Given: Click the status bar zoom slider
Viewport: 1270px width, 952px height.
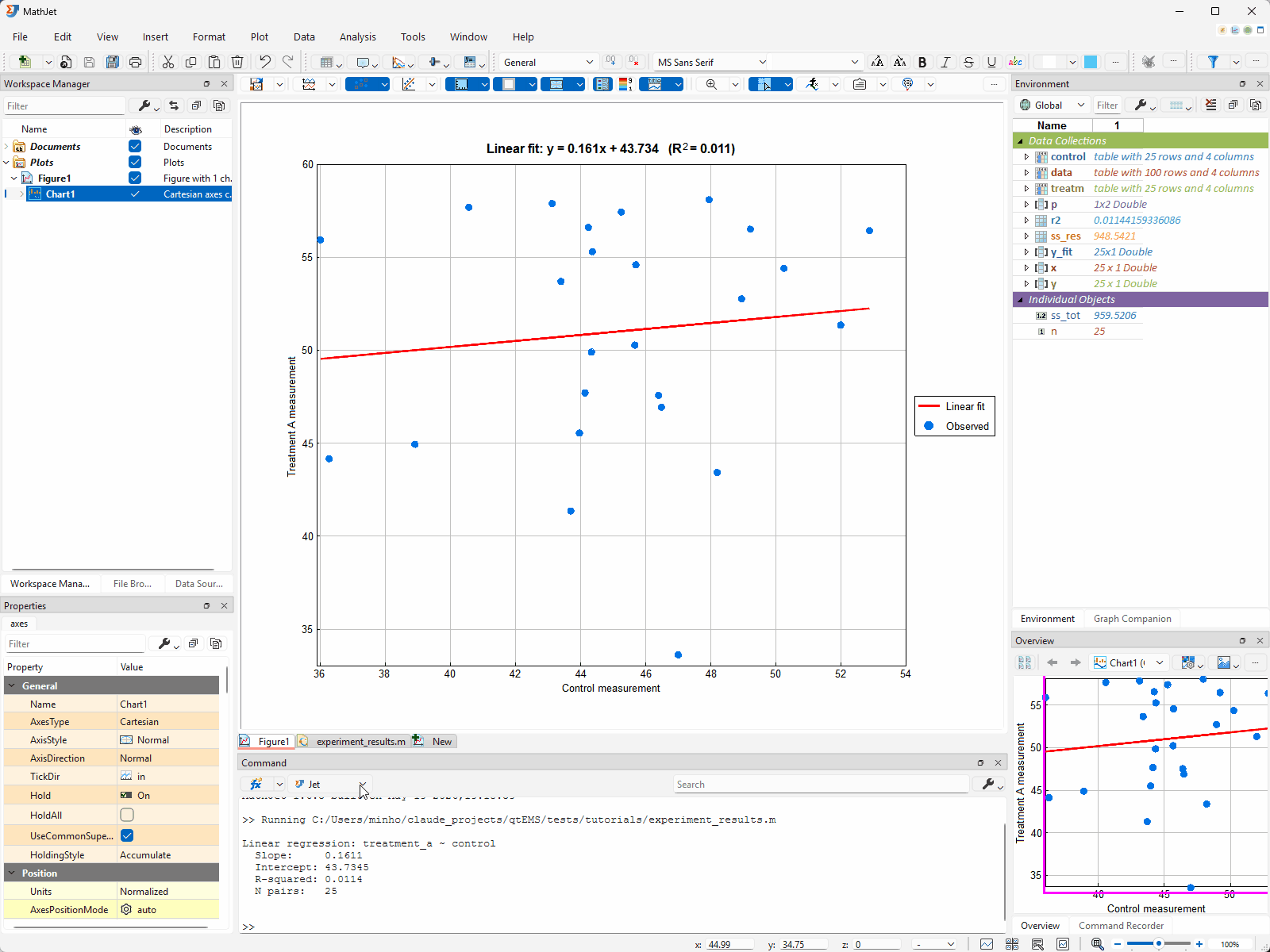Looking at the screenshot, I should coord(1158,944).
